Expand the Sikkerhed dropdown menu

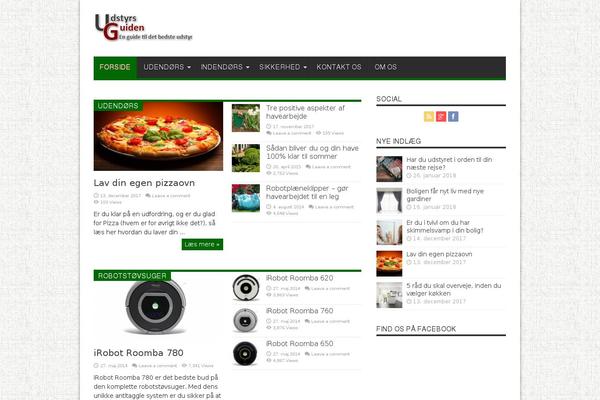pos(283,67)
